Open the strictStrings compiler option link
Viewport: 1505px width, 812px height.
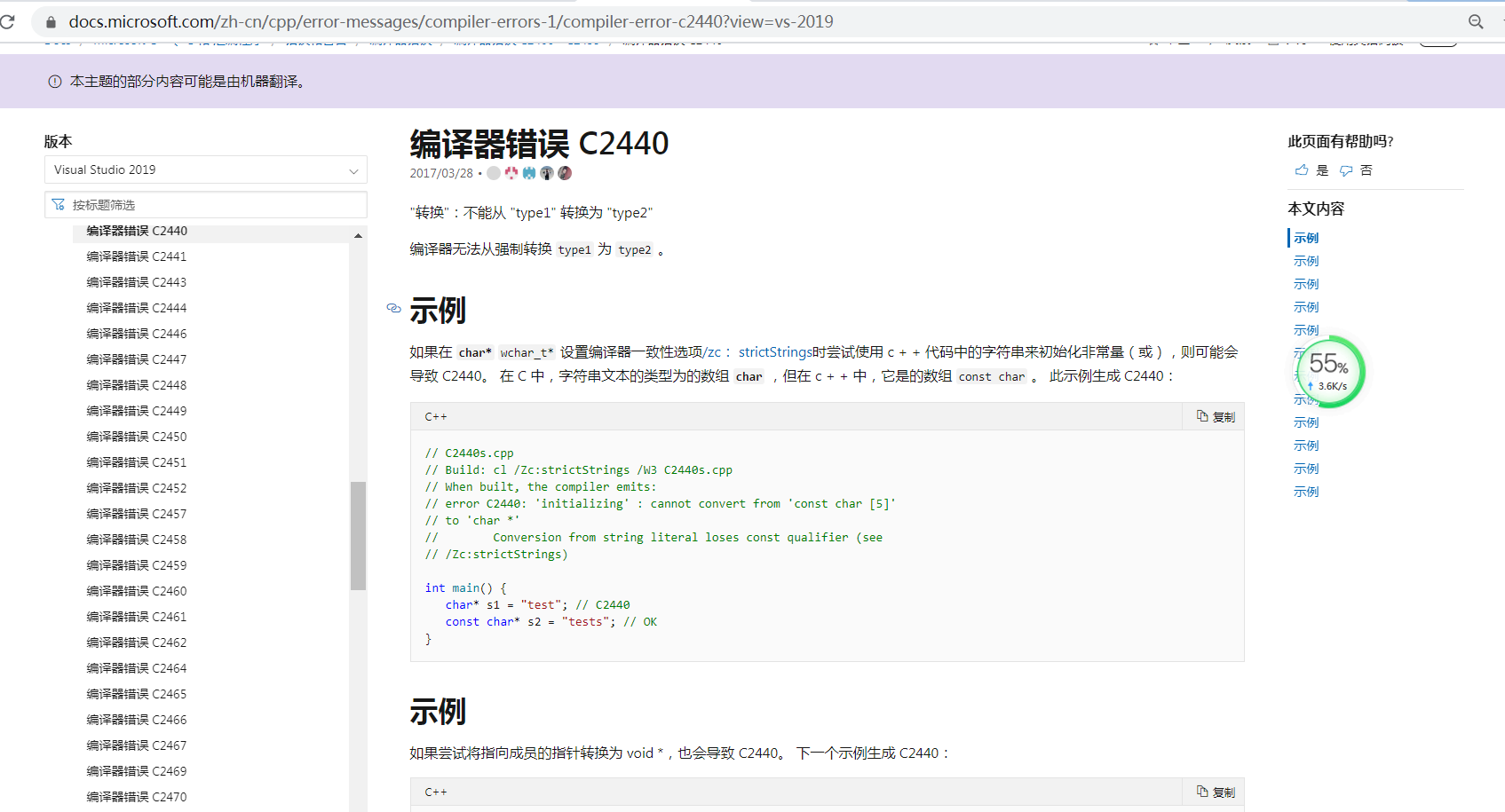pos(774,351)
